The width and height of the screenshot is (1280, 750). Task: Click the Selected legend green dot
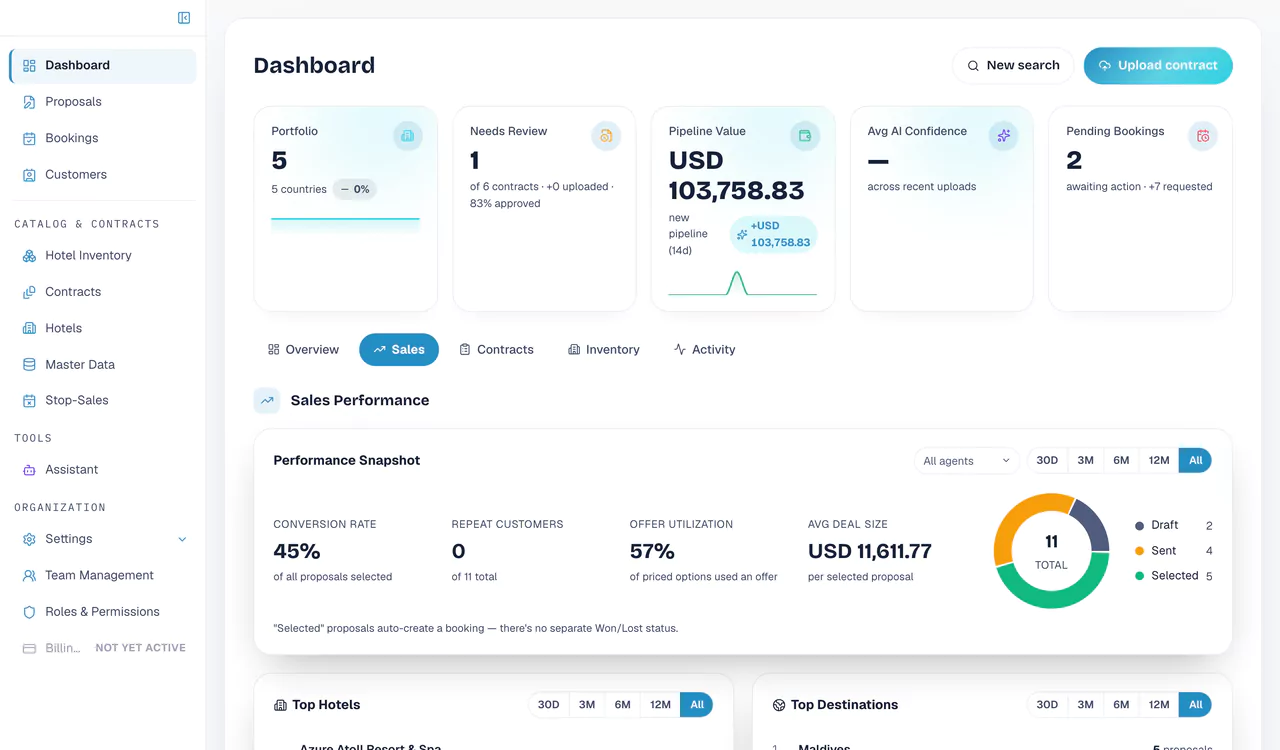1139,576
